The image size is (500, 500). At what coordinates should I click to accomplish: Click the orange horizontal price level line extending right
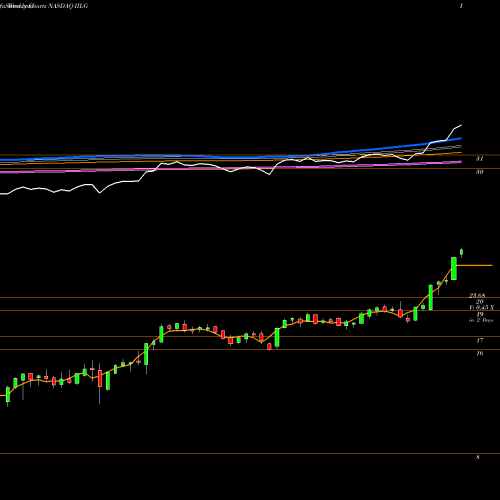(x=474, y=265)
